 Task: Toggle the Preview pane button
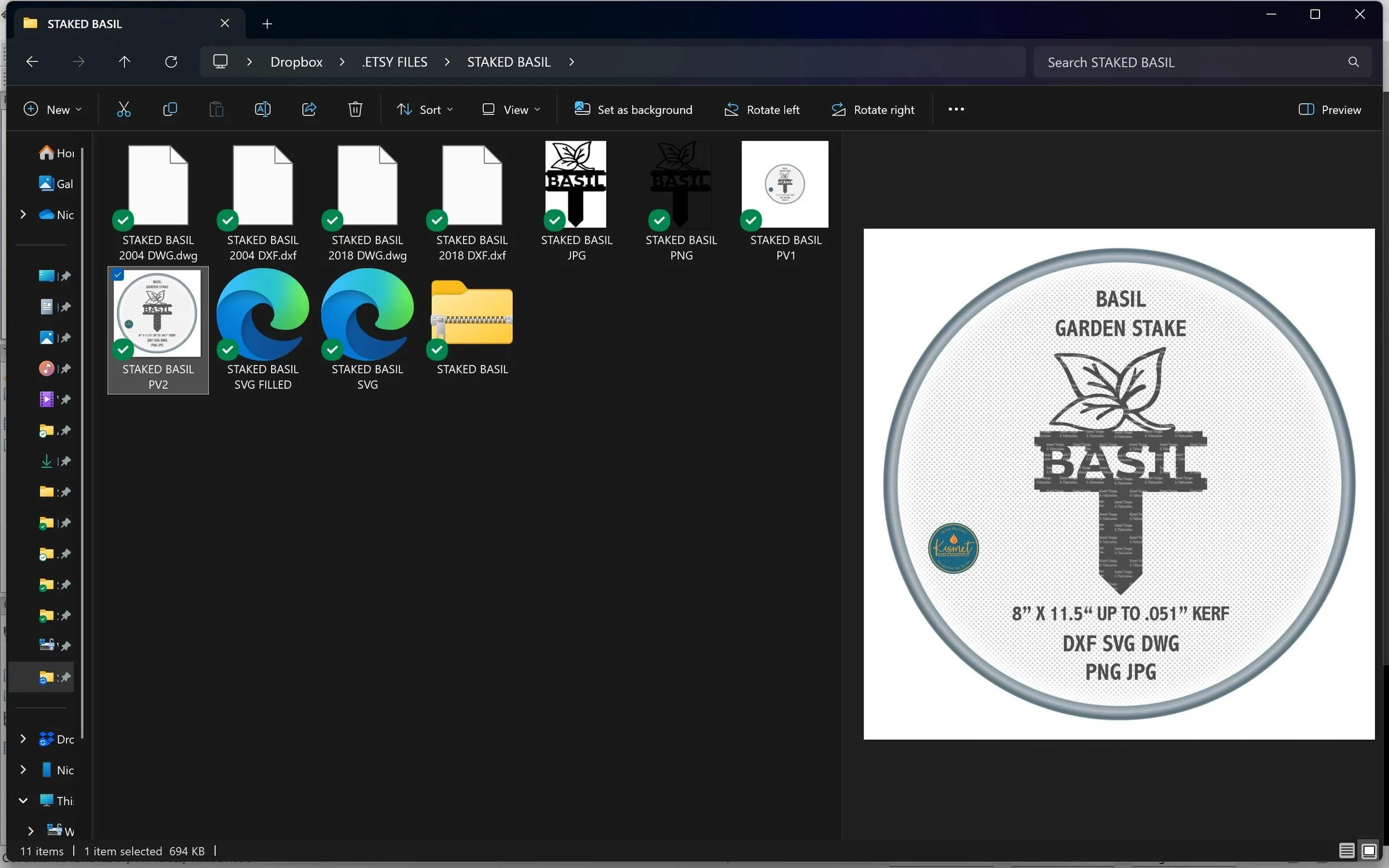1330,109
